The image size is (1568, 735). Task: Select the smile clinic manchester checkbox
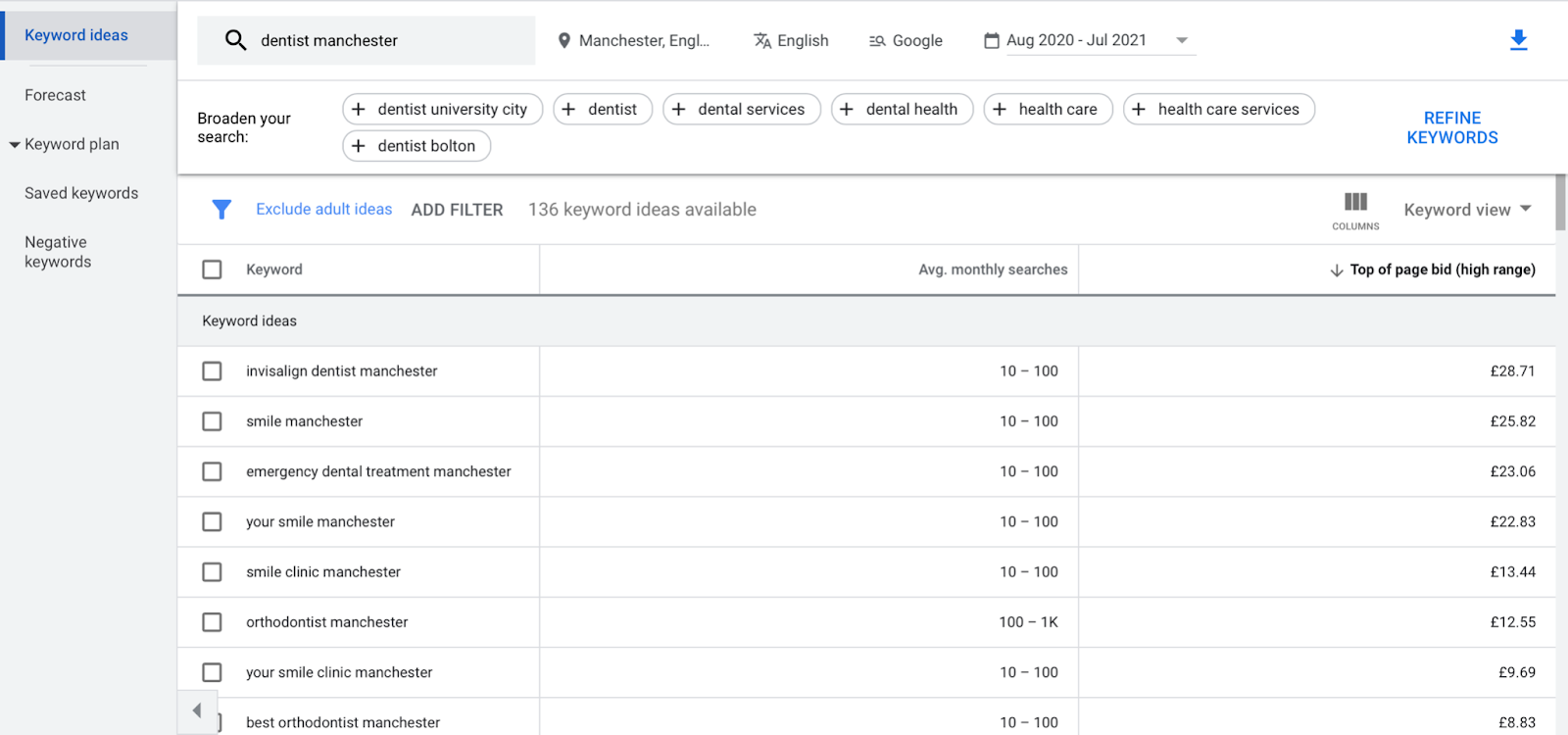(x=212, y=572)
